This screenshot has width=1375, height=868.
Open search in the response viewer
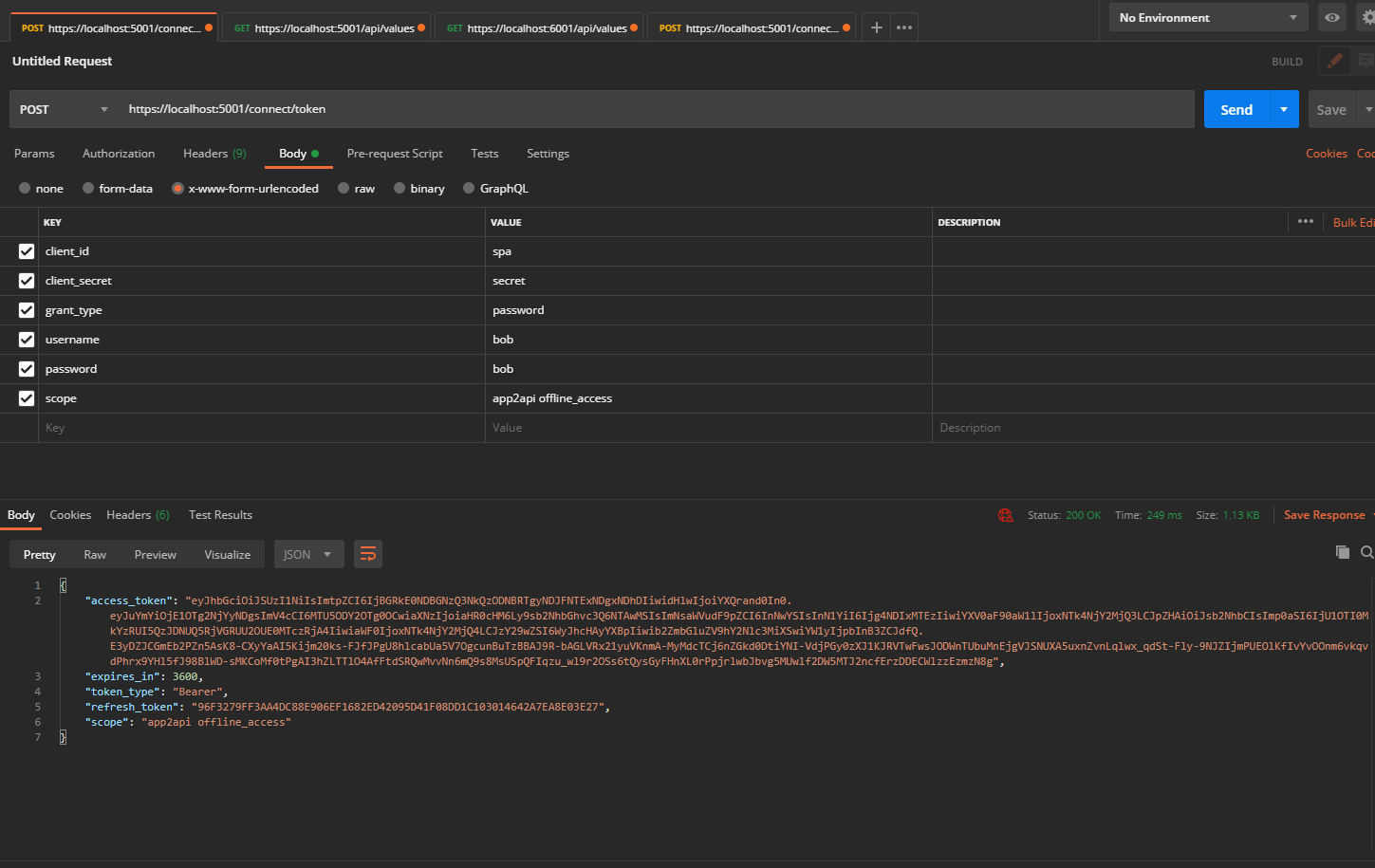[x=1366, y=551]
